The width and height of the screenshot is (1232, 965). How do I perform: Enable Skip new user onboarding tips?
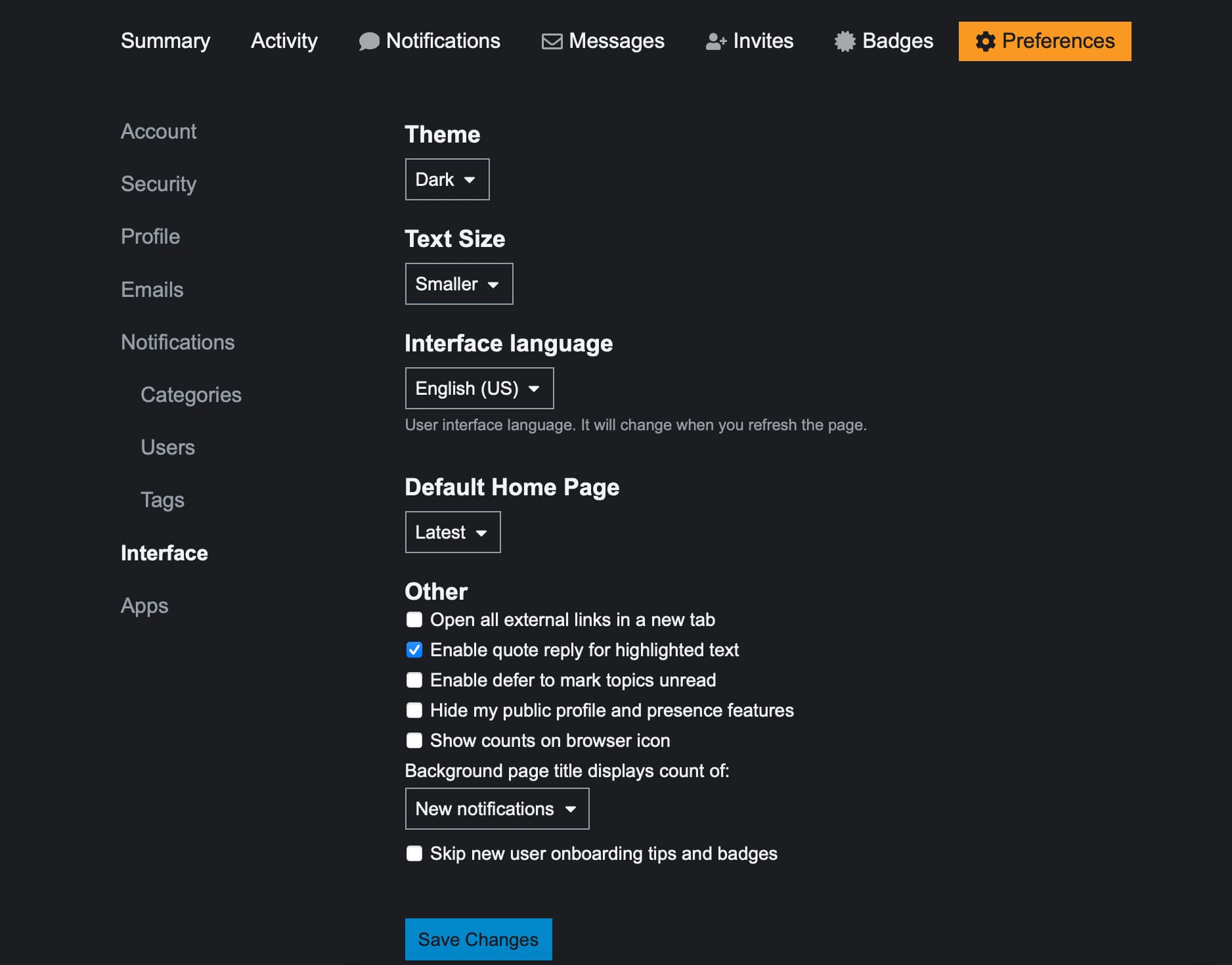coord(414,853)
